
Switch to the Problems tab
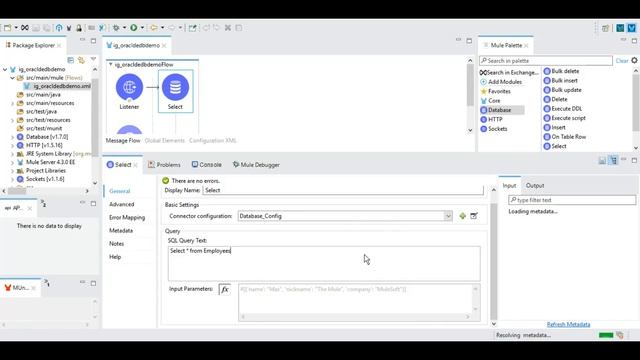[x=164, y=165]
